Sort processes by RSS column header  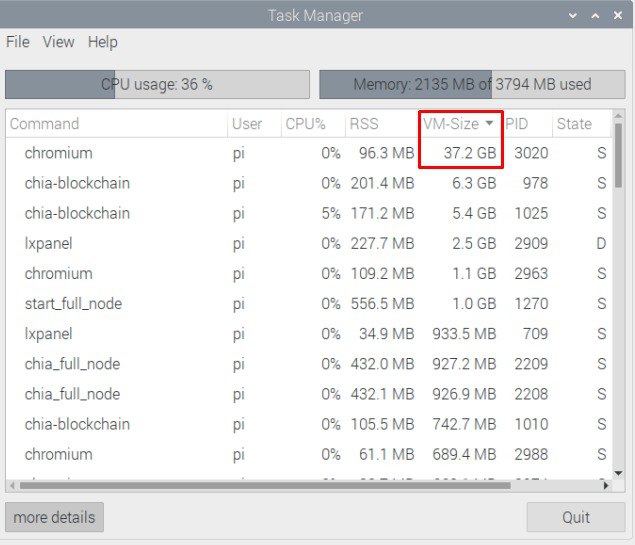(x=381, y=123)
